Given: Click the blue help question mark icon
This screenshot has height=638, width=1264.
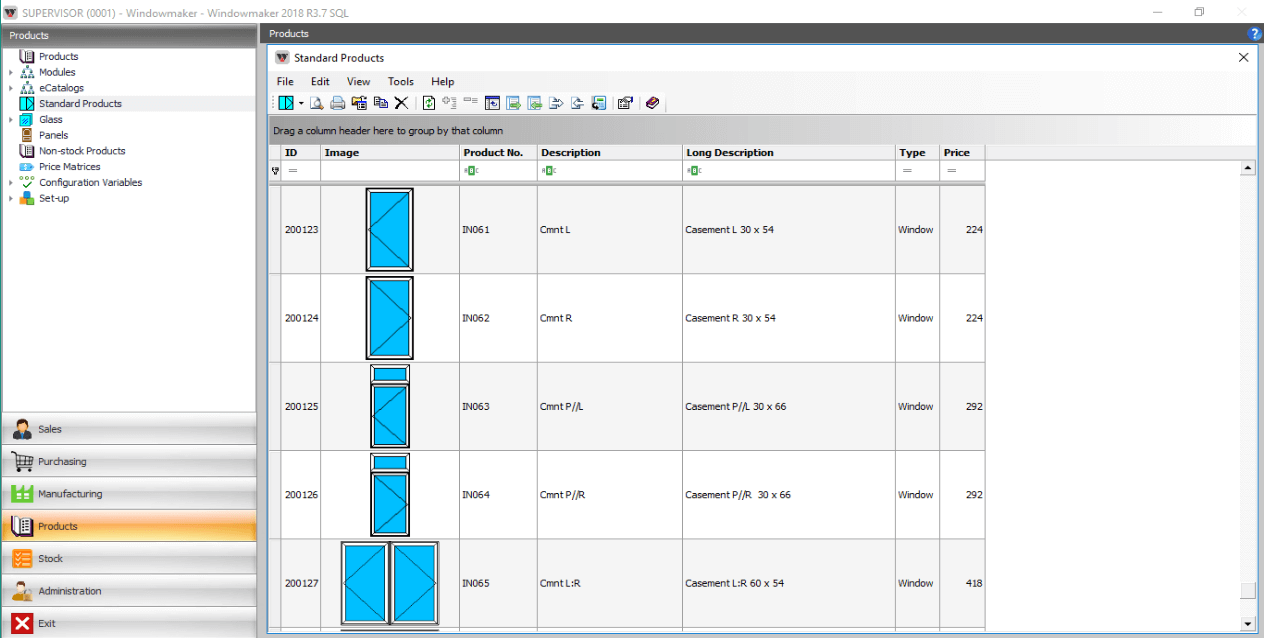Looking at the screenshot, I should [1256, 34].
